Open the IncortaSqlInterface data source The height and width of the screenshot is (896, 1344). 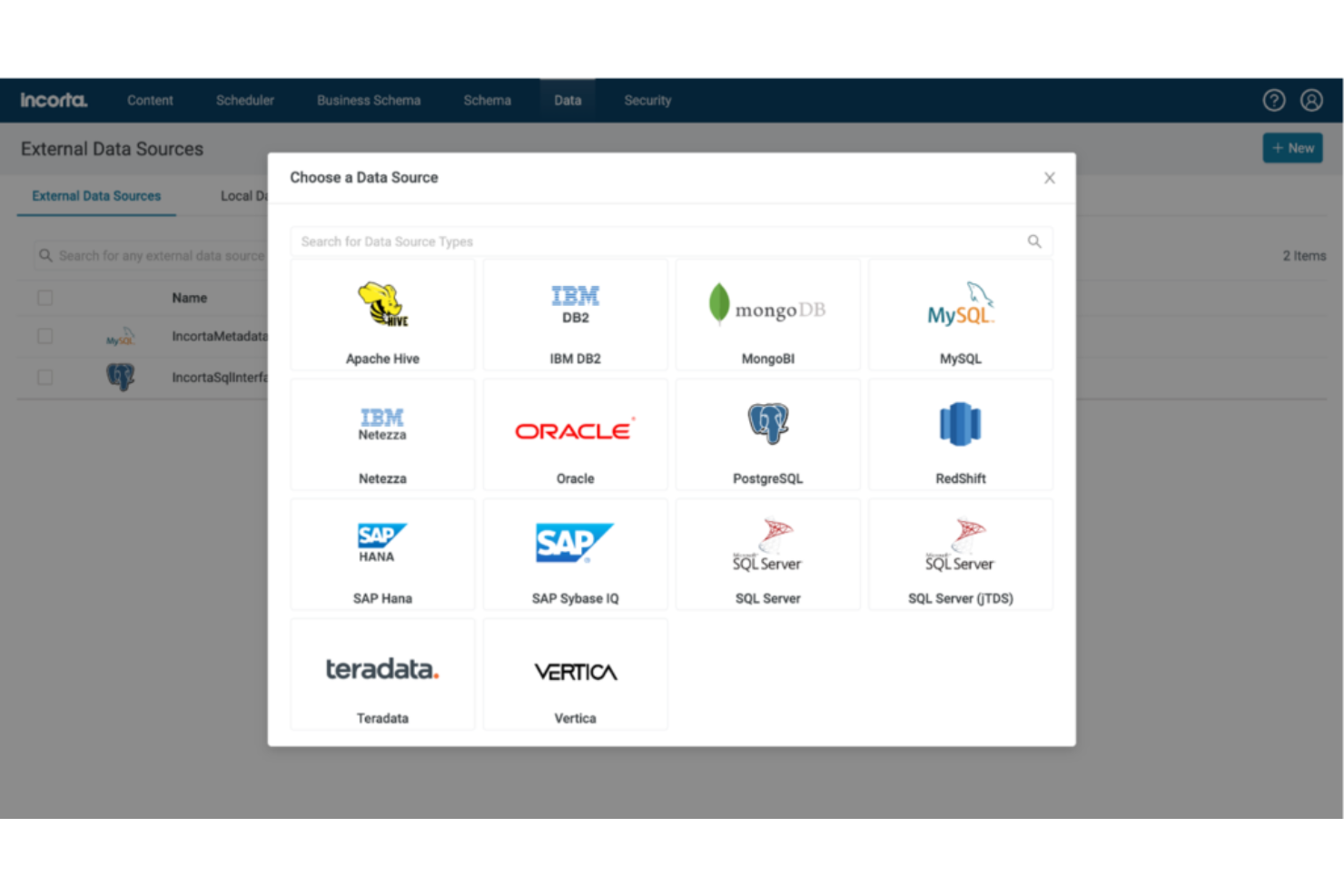(x=220, y=378)
